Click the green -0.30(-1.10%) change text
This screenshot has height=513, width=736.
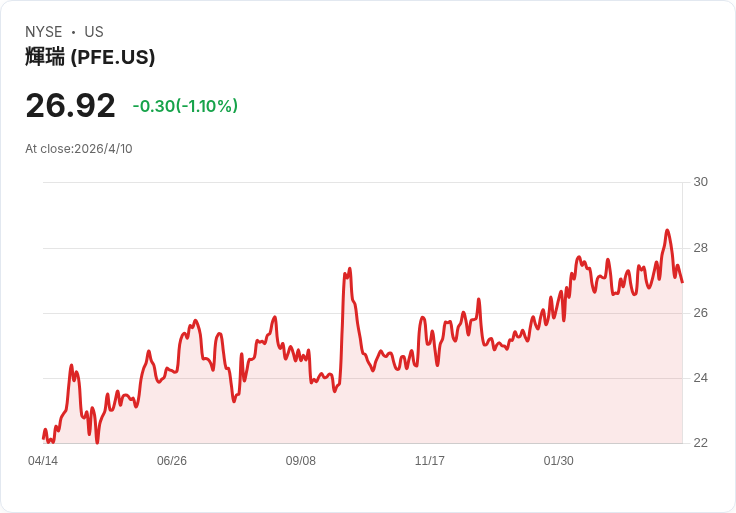[x=185, y=106]
